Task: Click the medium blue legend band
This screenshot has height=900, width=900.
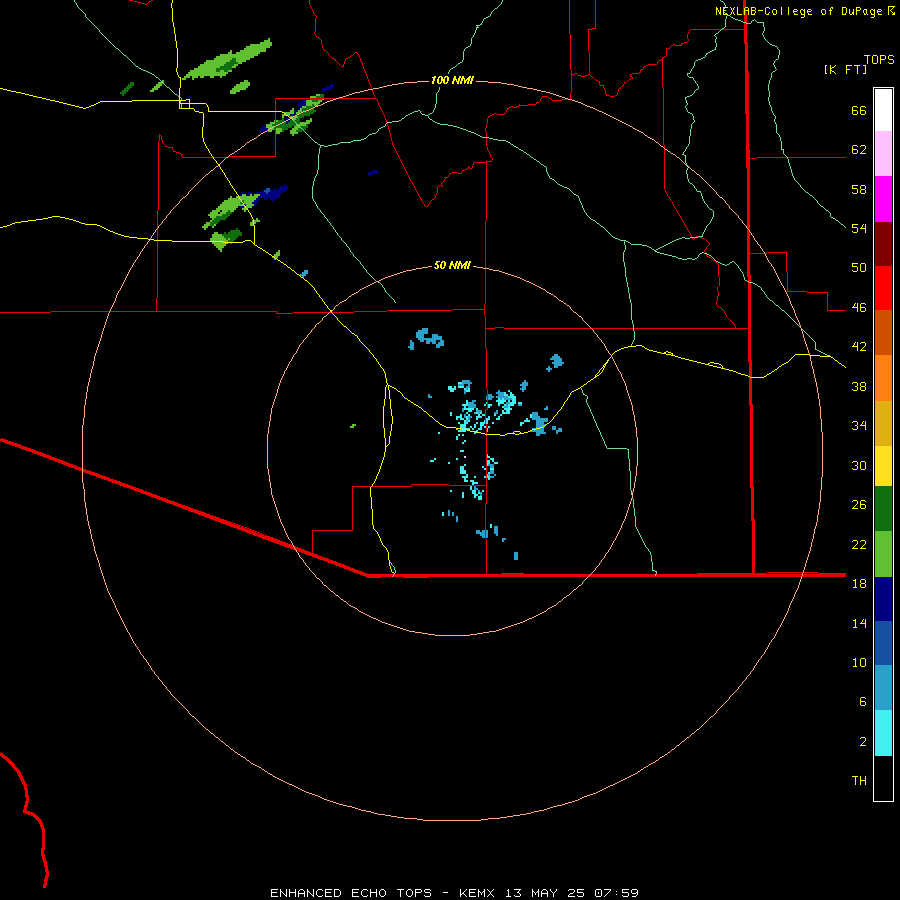Action: pos(883,643)
